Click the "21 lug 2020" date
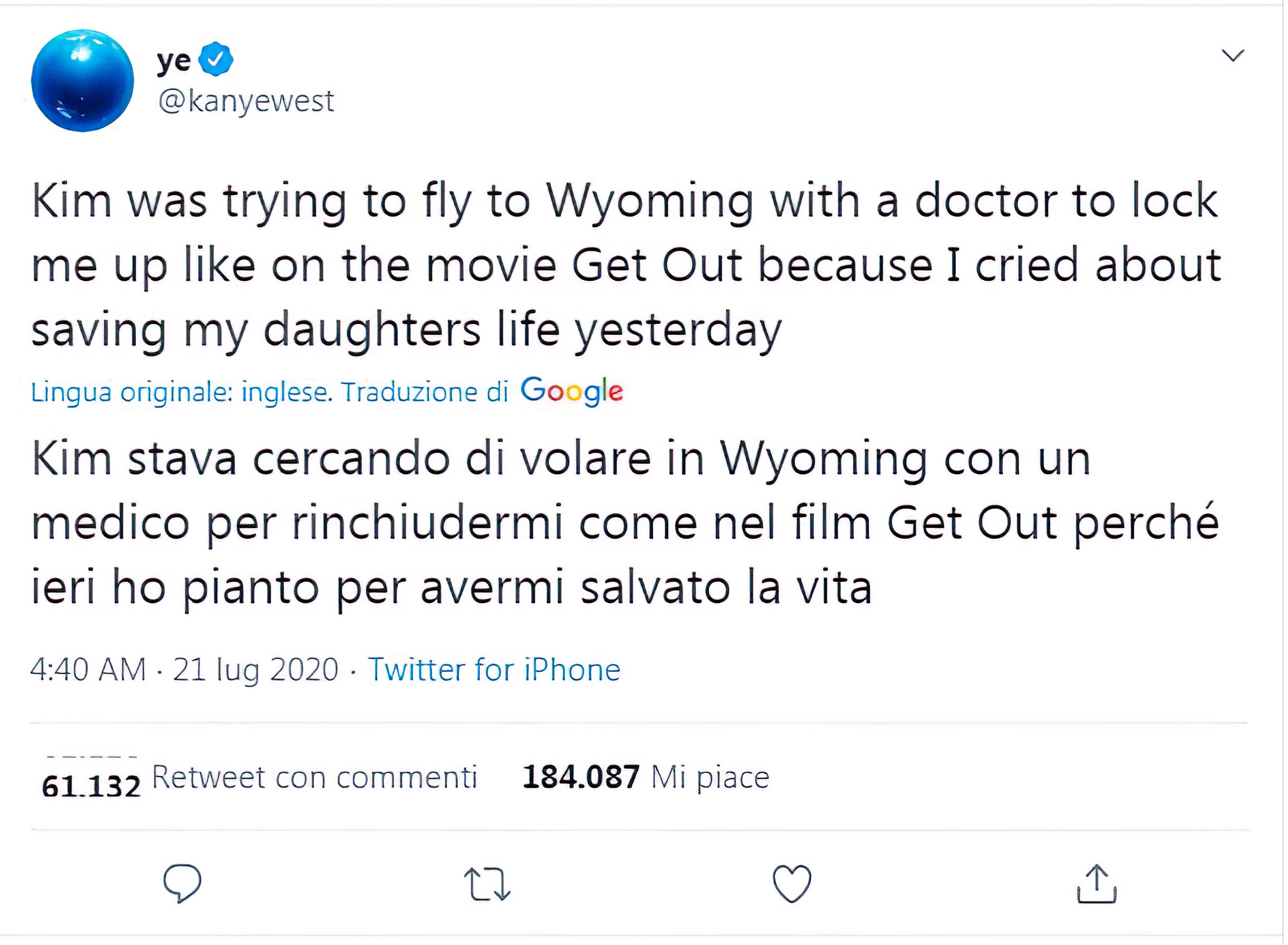 [x=255, y=669]
